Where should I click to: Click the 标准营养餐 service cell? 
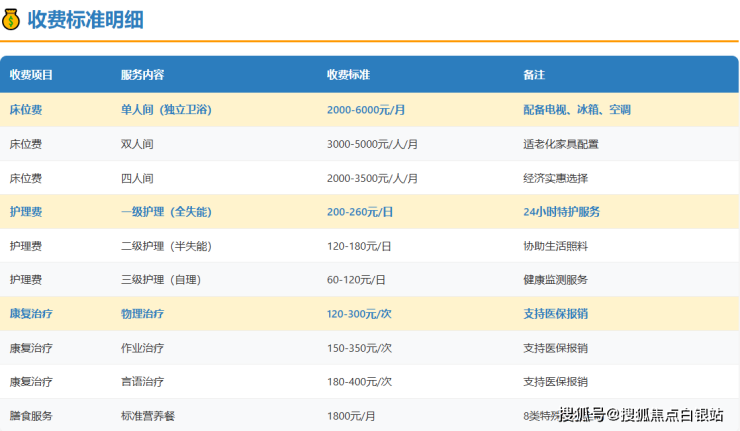(x=148, y=416)
